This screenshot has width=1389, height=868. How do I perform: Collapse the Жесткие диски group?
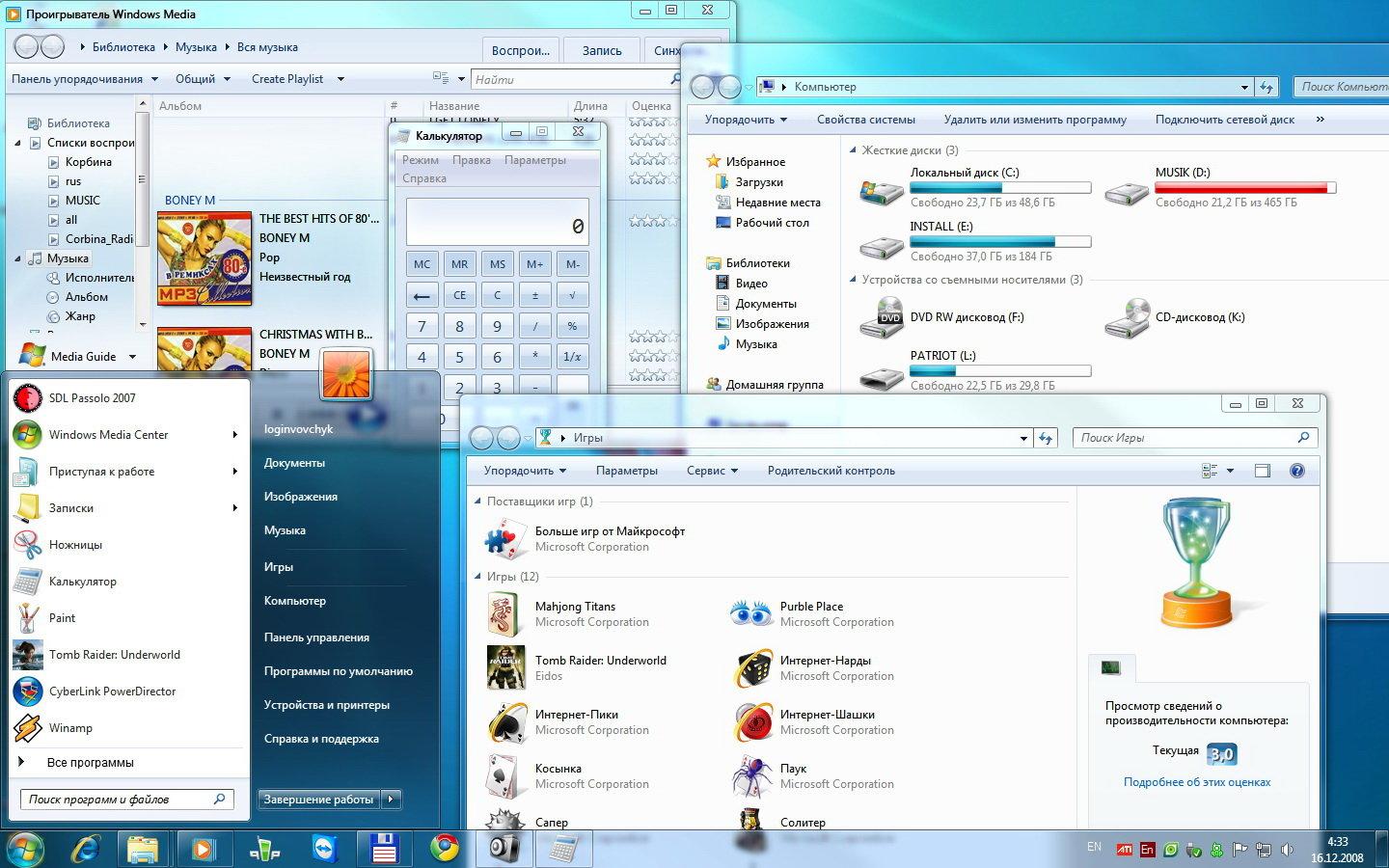pyautogui.click(x=853, y=150)
